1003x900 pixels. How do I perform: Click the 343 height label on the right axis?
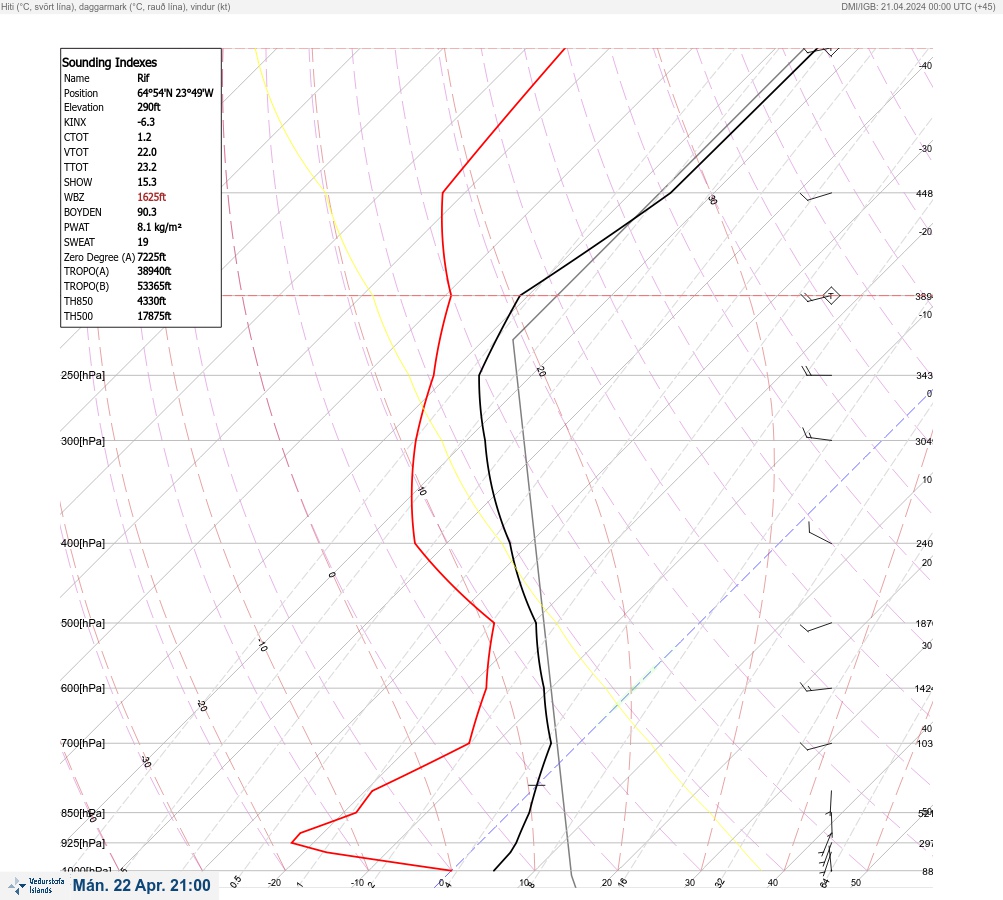(924, 375)
